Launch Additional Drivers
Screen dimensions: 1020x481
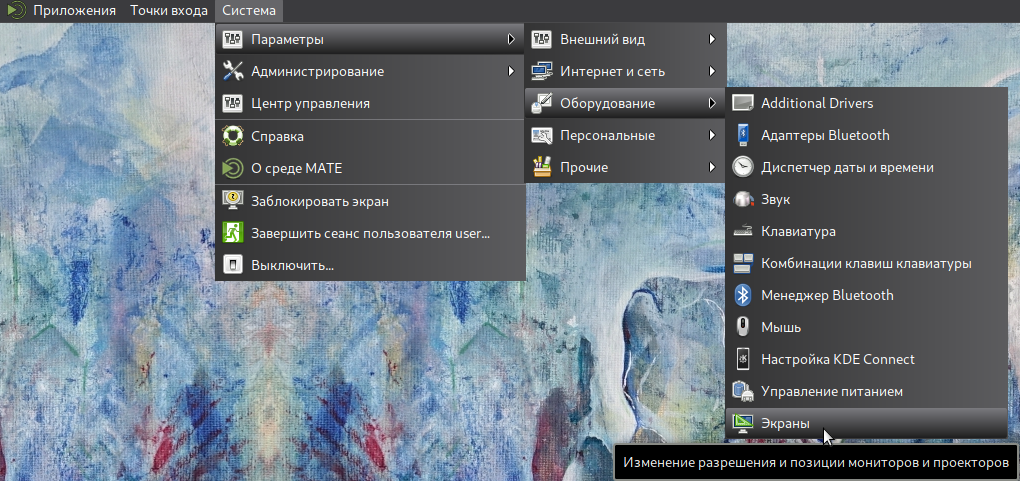(x=866, y=103)
